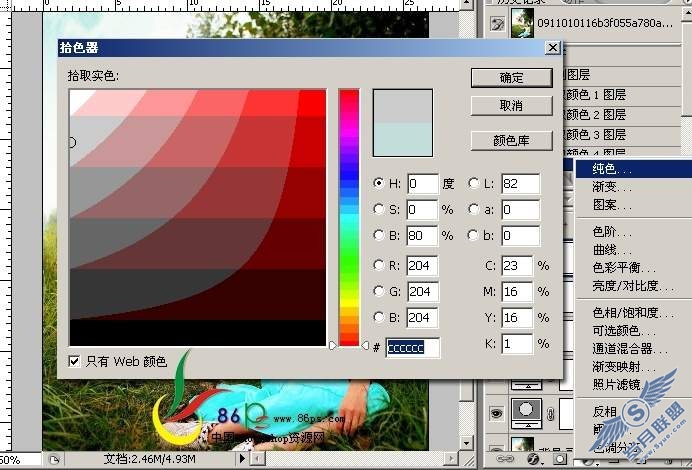Select the L lightness radio button
Screen dimensions: 692x470
474,183
